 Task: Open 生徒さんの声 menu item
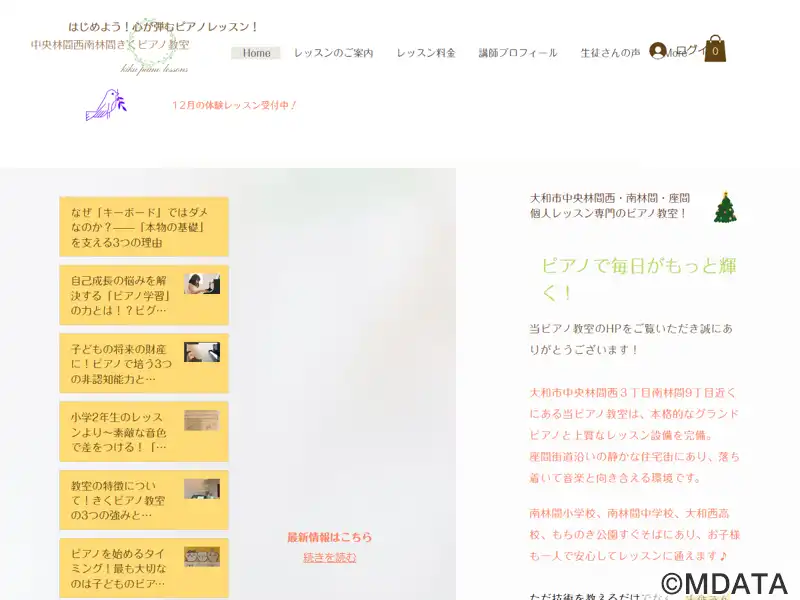[x=610, y=53]
